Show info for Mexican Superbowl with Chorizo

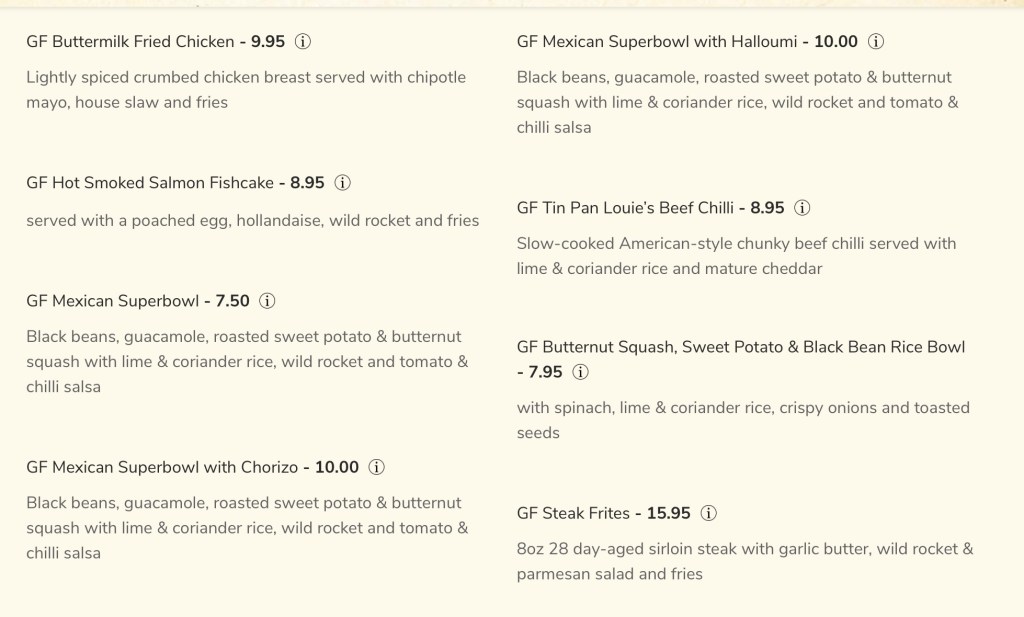377,467
